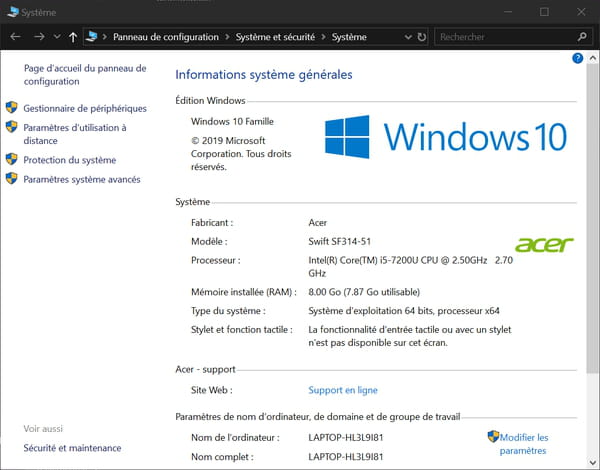Image resolution: width=600 pixels, height=470 pixels.
Task: Click the "8.00 Go (7.87 Go utilisable)" value
Action: point(364,292)
